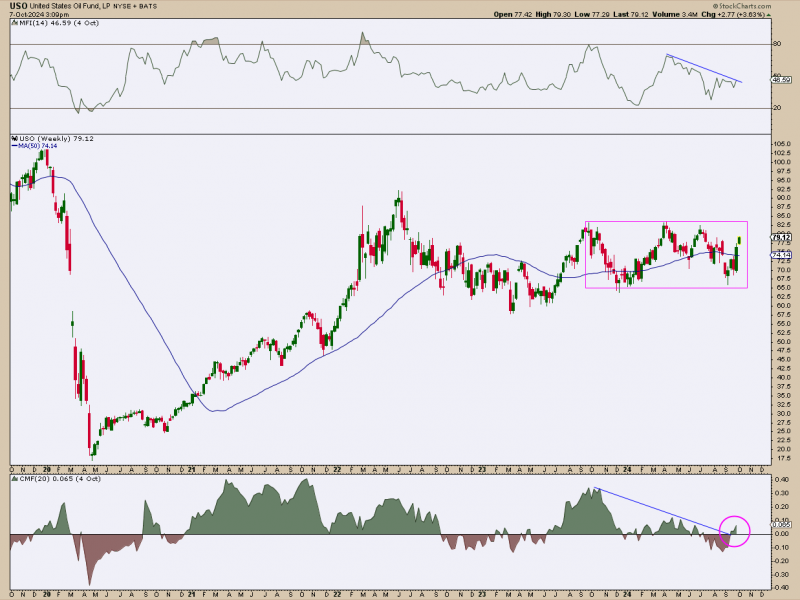
Task: Click the Low 77.29 quote value
Action: point(592,15)
